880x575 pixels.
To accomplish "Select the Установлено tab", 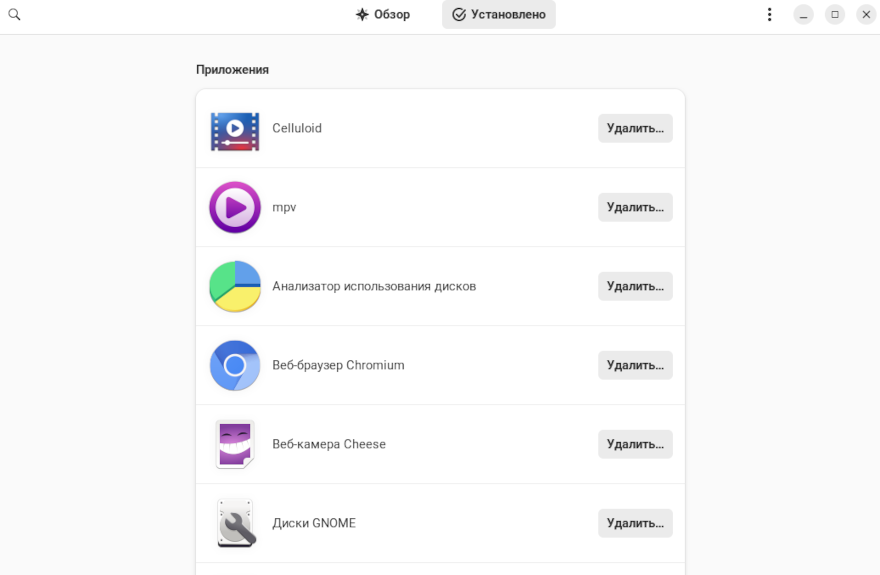I will click(x=499, y=15).
